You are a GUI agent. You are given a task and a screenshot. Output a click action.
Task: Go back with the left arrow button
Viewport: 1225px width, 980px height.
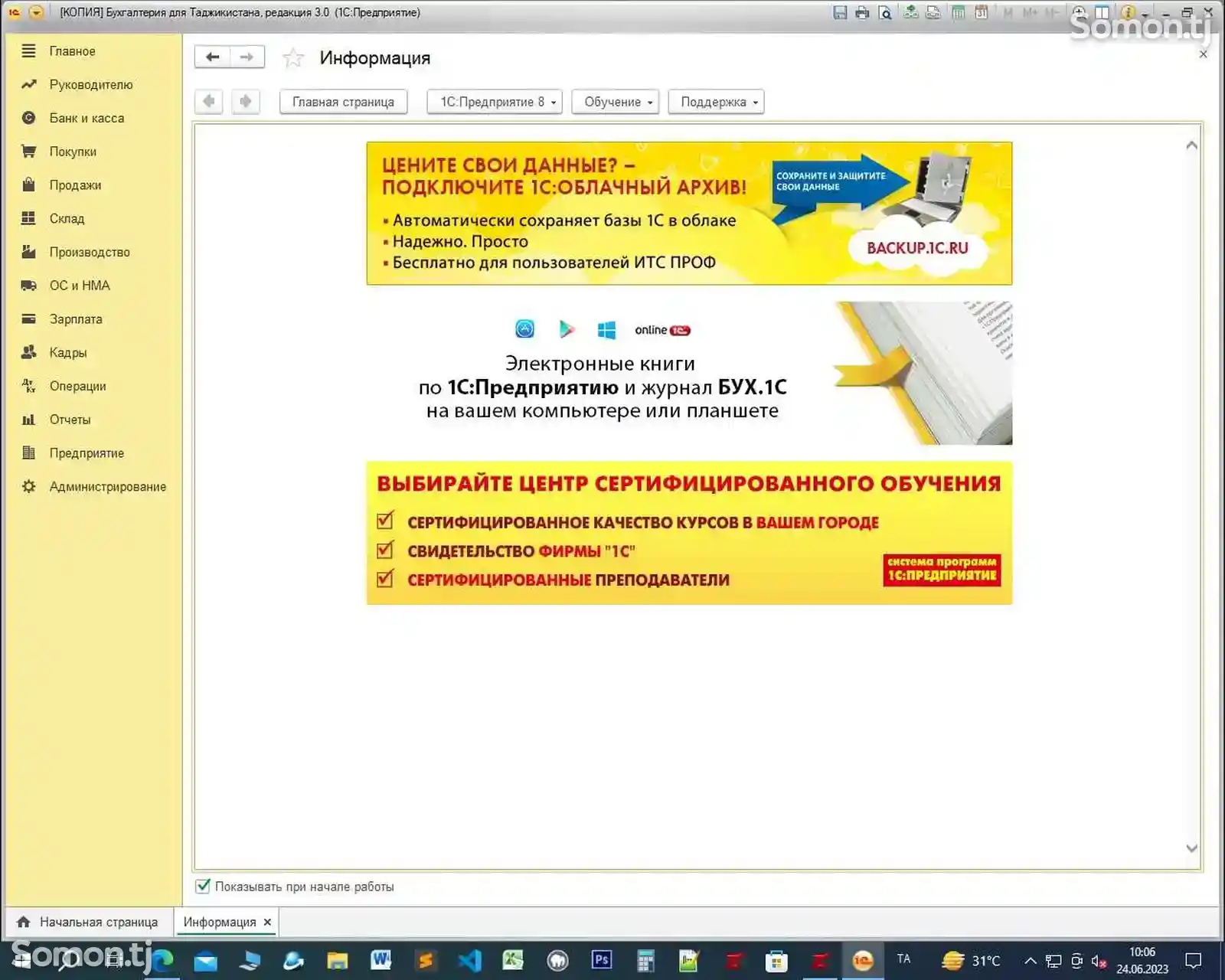[212, 57]
